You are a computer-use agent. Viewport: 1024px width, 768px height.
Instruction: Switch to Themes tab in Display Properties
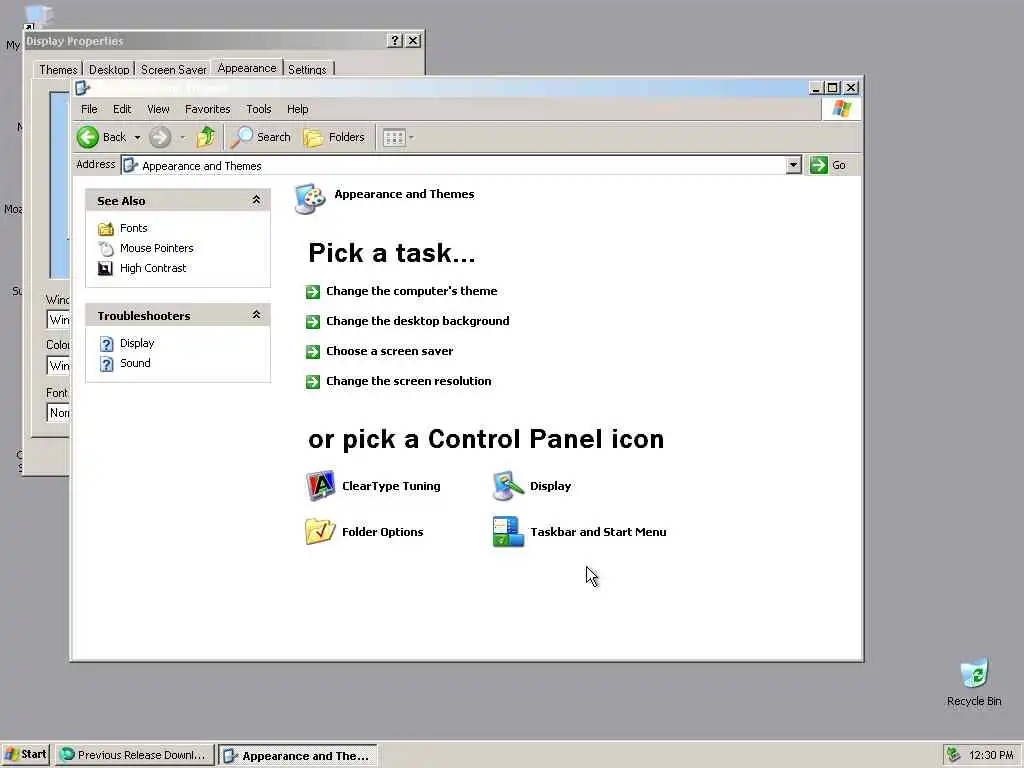[x=58, y=69]
